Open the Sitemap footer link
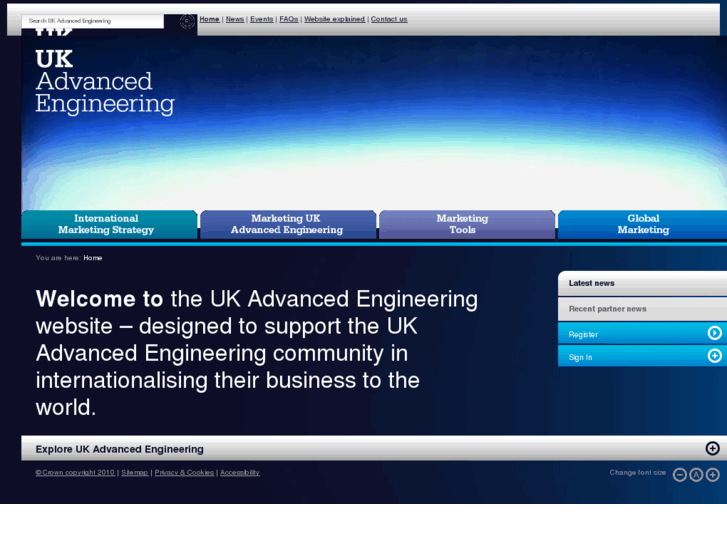Screen dimensions: 727x545 pos(134,473)
